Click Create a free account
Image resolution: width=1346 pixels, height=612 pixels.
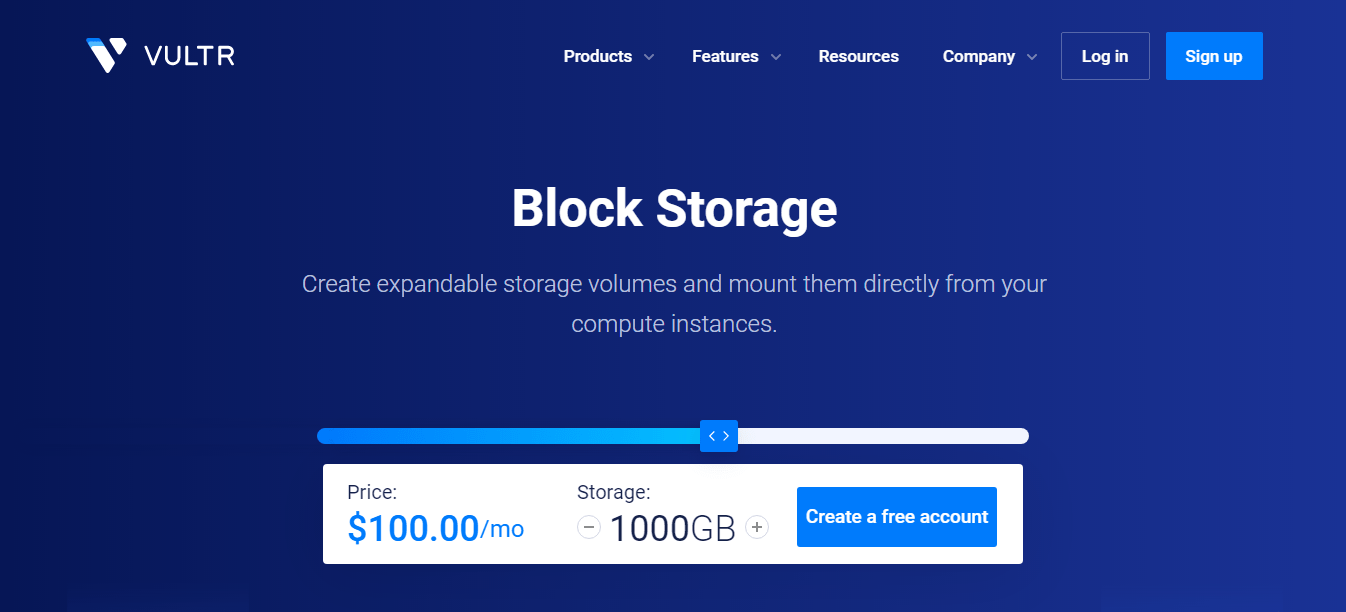(x=897, y=517)
